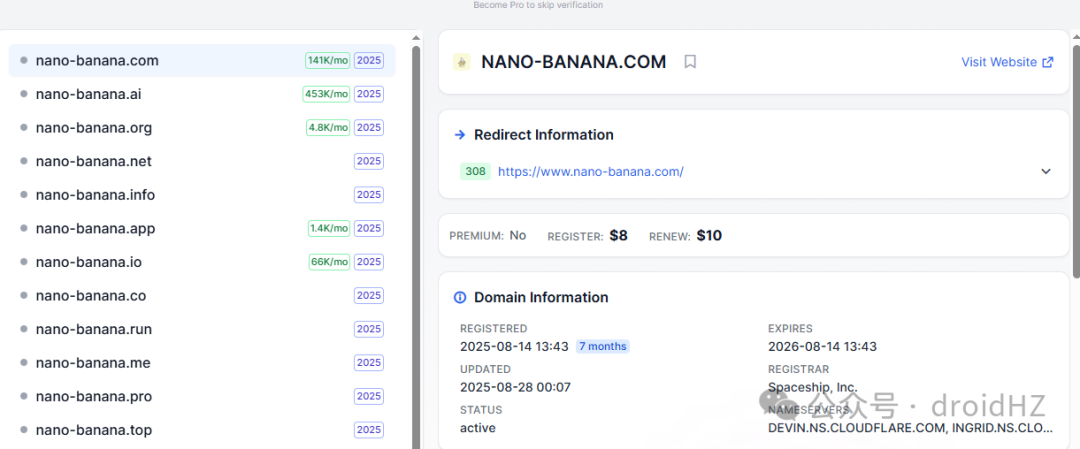Select nano-banana.co in the domain list
Image resolution: width=1080 pixels, height=449 pixels.
202,295
